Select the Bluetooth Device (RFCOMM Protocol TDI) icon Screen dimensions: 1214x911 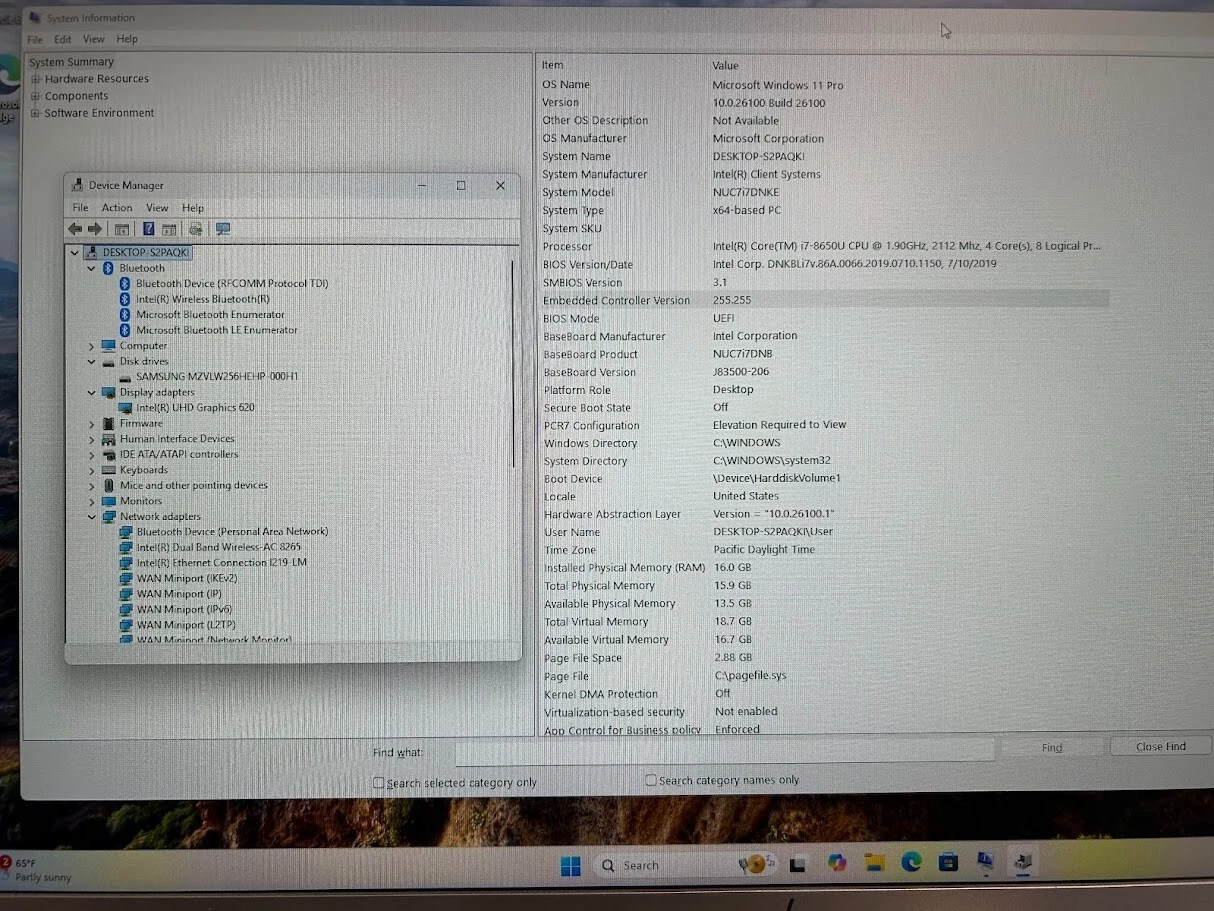[x=125, y=284]
